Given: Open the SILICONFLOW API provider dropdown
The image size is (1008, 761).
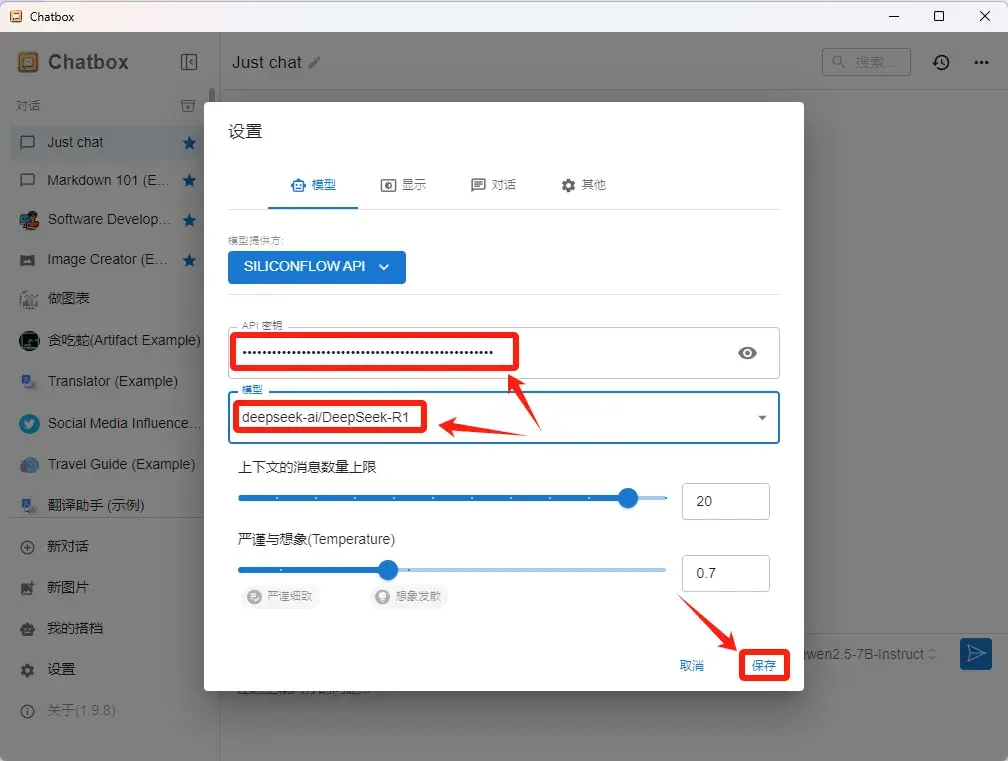Looking at the screenshot, I should (317, 267).
